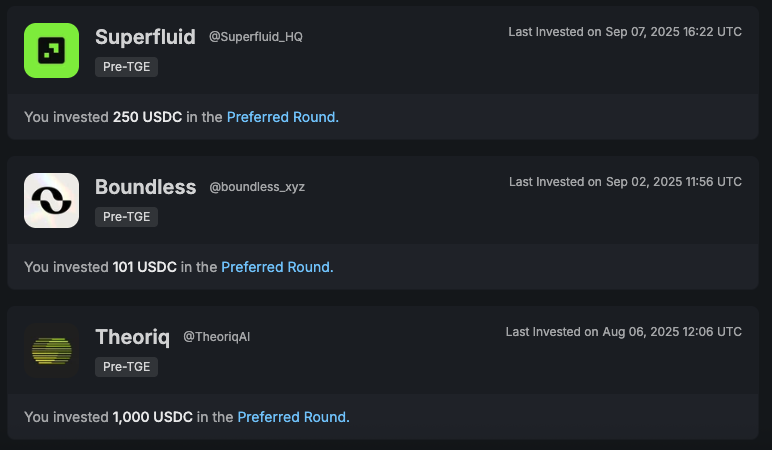Image resolution: width=772 pixels, height=450 pixels.
Task: Open Theoriq's Preferred Round link
Action: [293, 417]
